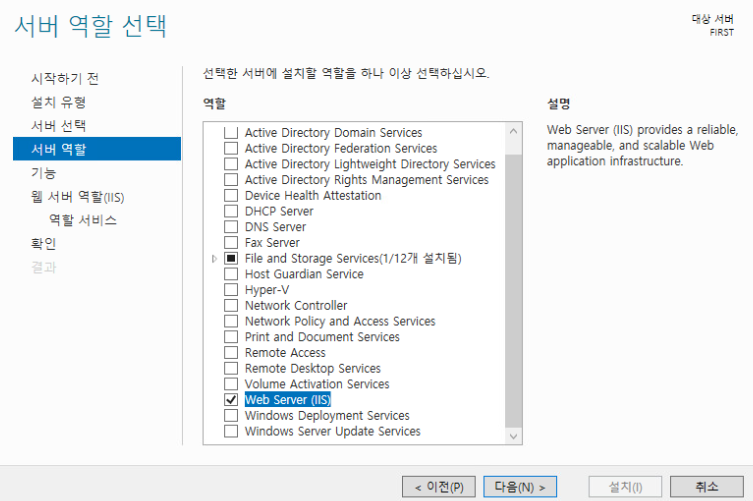Check the Fax Server checkbox

231,243
